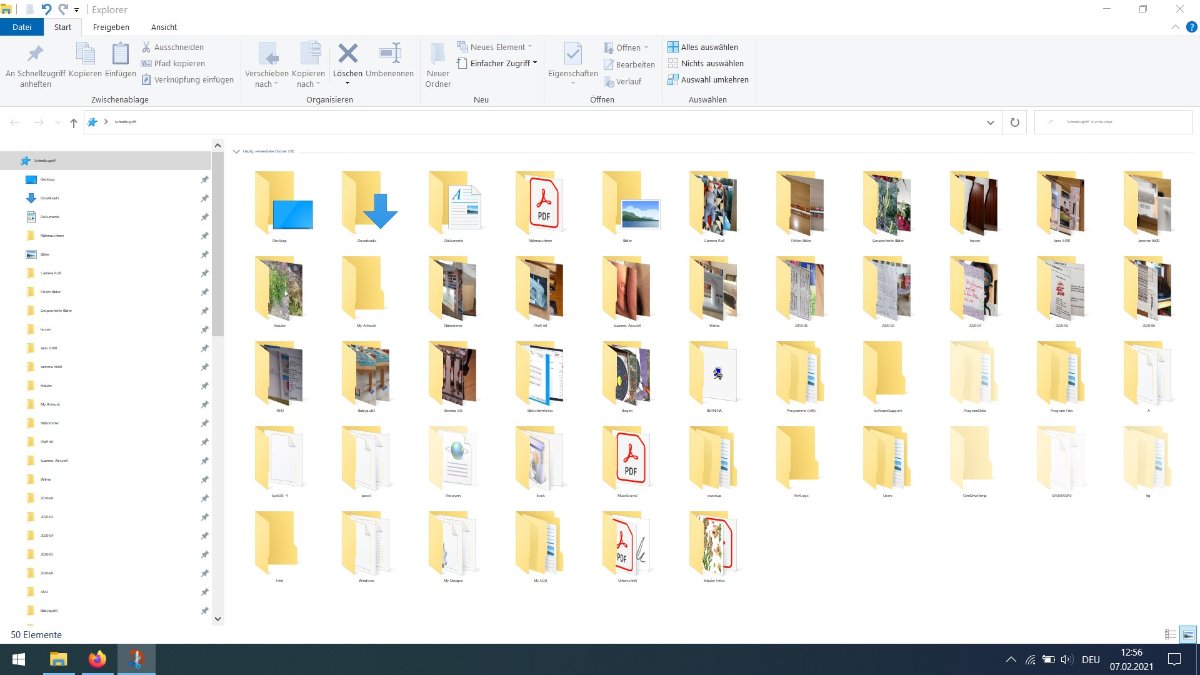The width and height of the screenshot is (1200, 675).
Task: Click the search box next to refresh
Action: pos(1113,122)
